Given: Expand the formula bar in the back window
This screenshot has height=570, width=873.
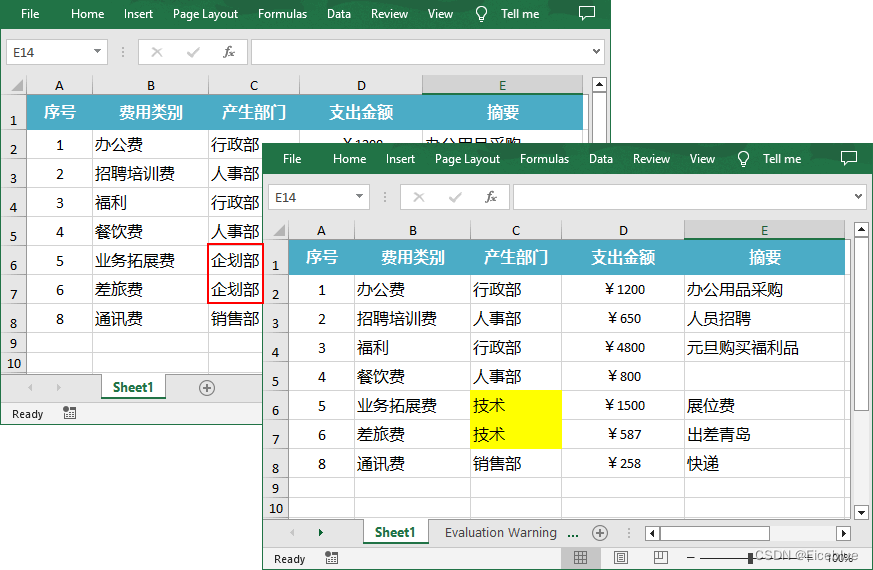Looking at the screenshot, I should 596,51.
